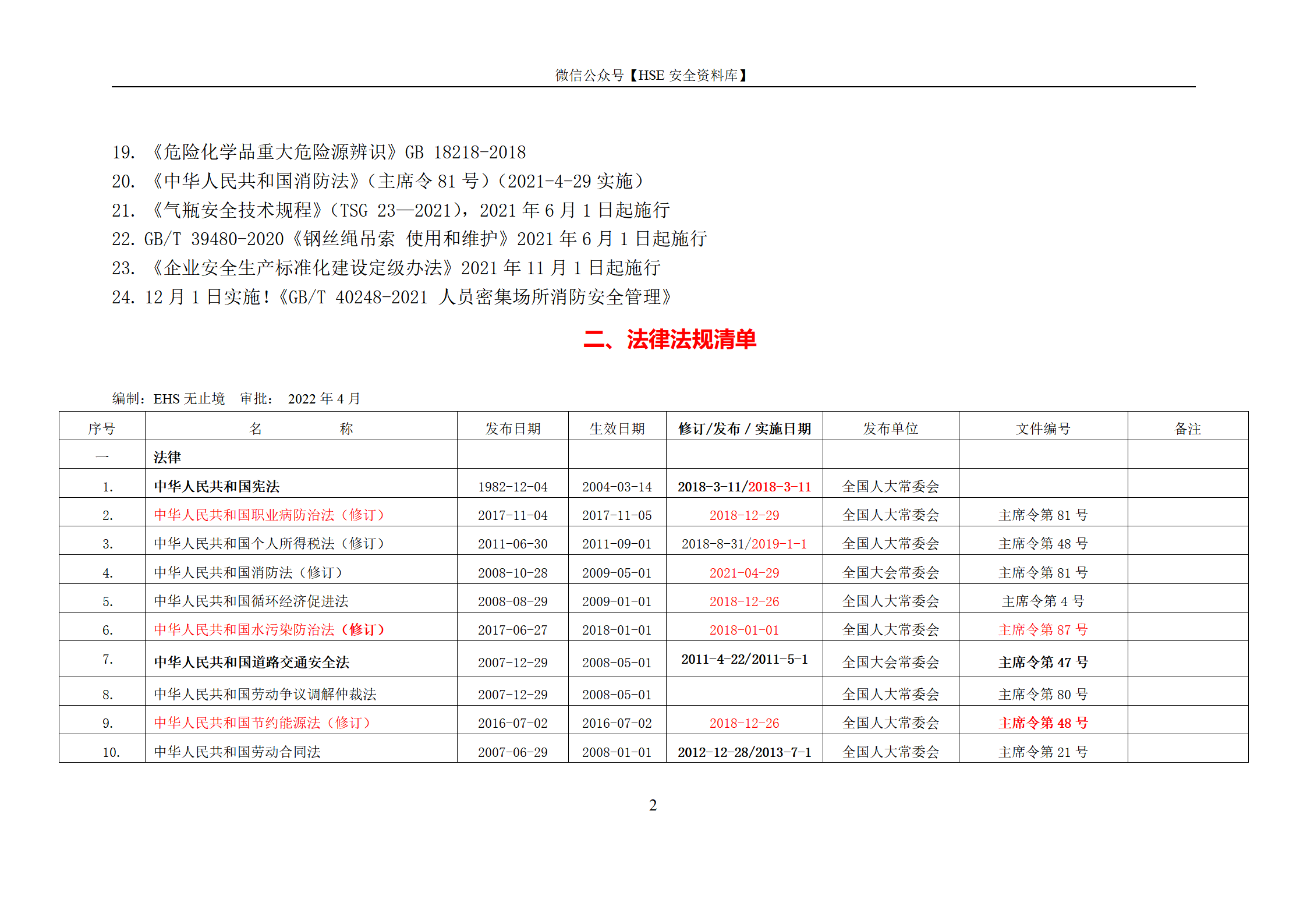
Task: Click the cell '中华人民共和国宪法'
Action: pyautogui.click(x=217, y=487)
